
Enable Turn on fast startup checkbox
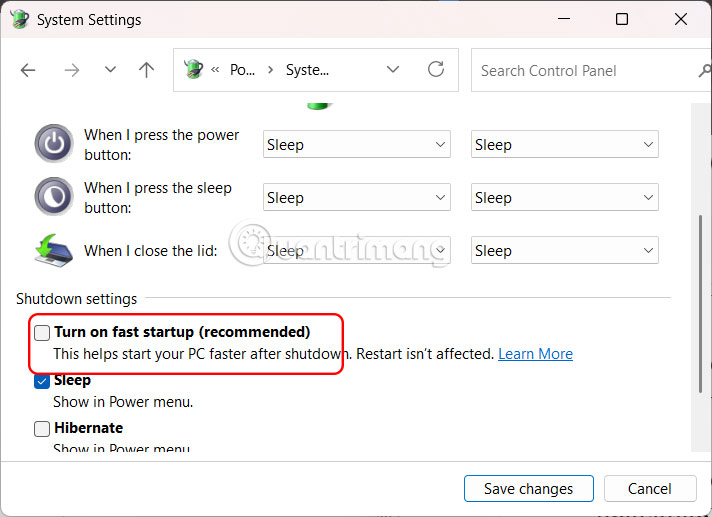coord(42,332)
